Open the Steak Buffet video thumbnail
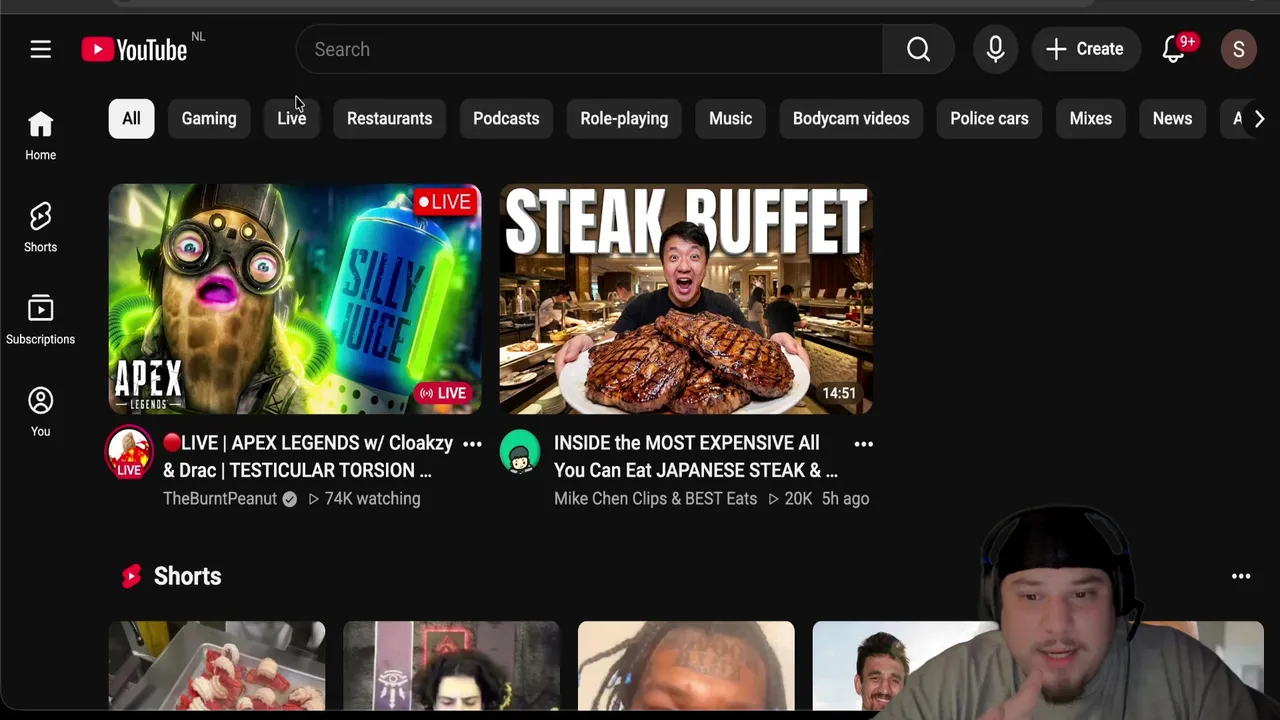Viewport: 1280px width, 720px height. pos(686,299)
